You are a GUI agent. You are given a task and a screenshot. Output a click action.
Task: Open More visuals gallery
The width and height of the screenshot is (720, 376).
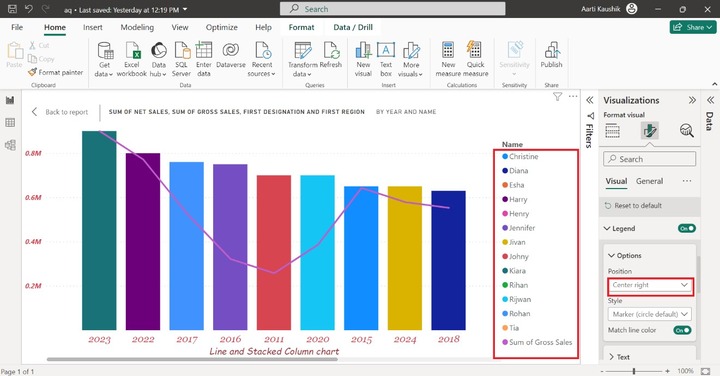[411, 59]
